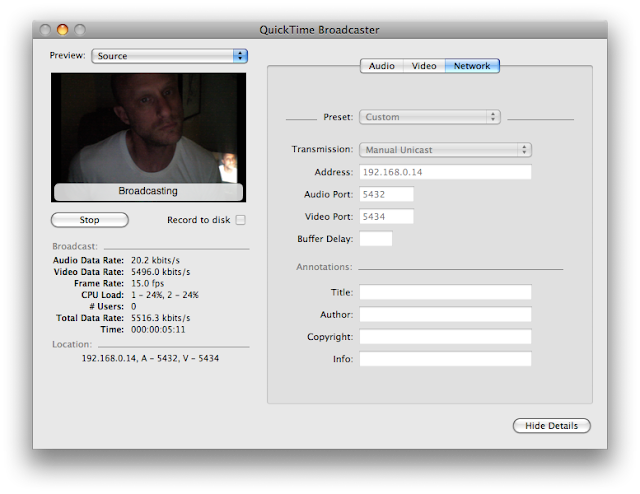Open the Preset Custom dropdown

point(430,117)
